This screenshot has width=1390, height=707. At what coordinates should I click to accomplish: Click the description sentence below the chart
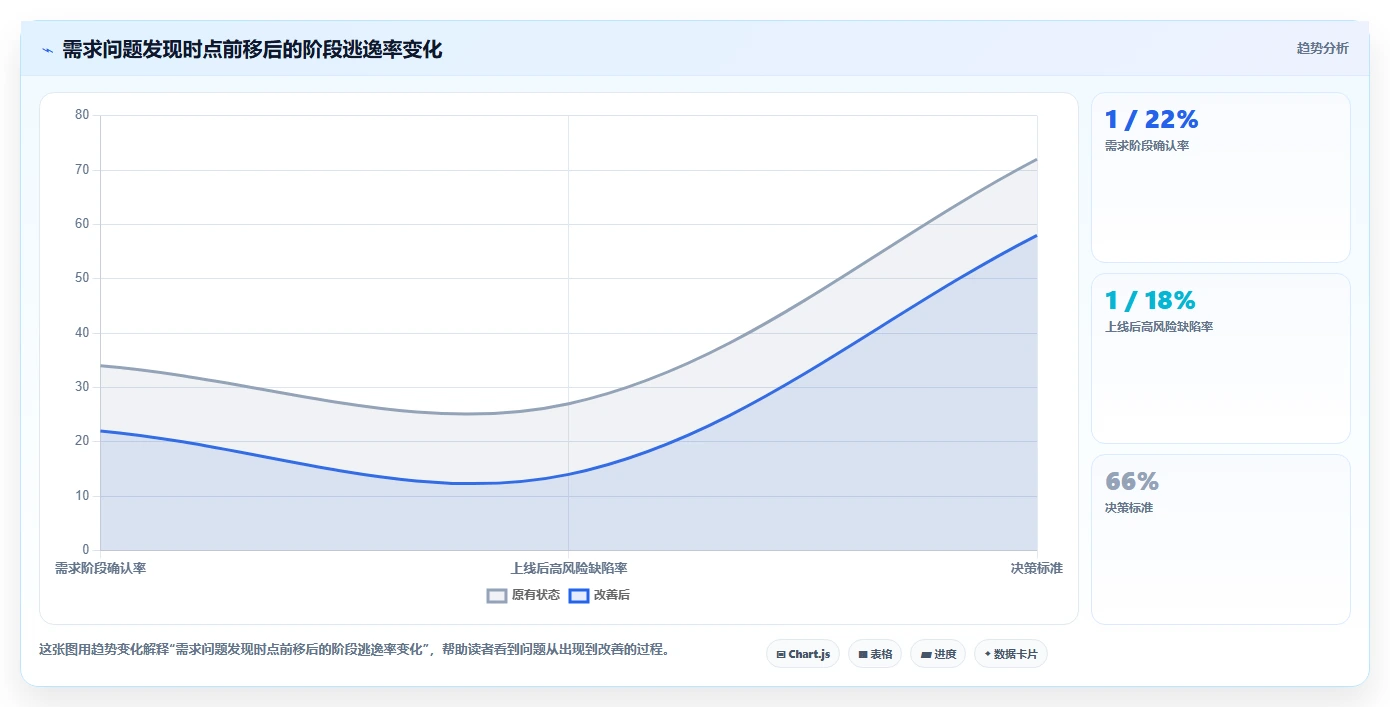354,649
